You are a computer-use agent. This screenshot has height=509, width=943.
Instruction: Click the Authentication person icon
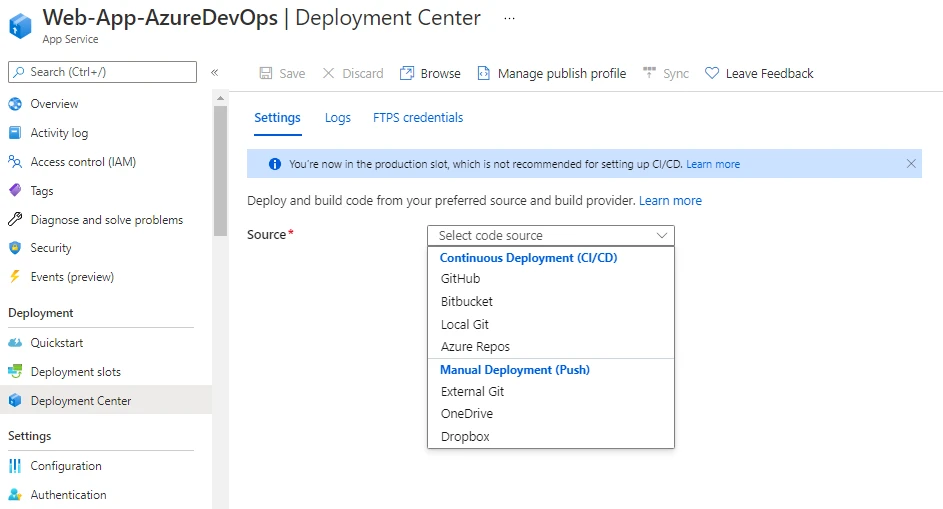click(15, 495)
